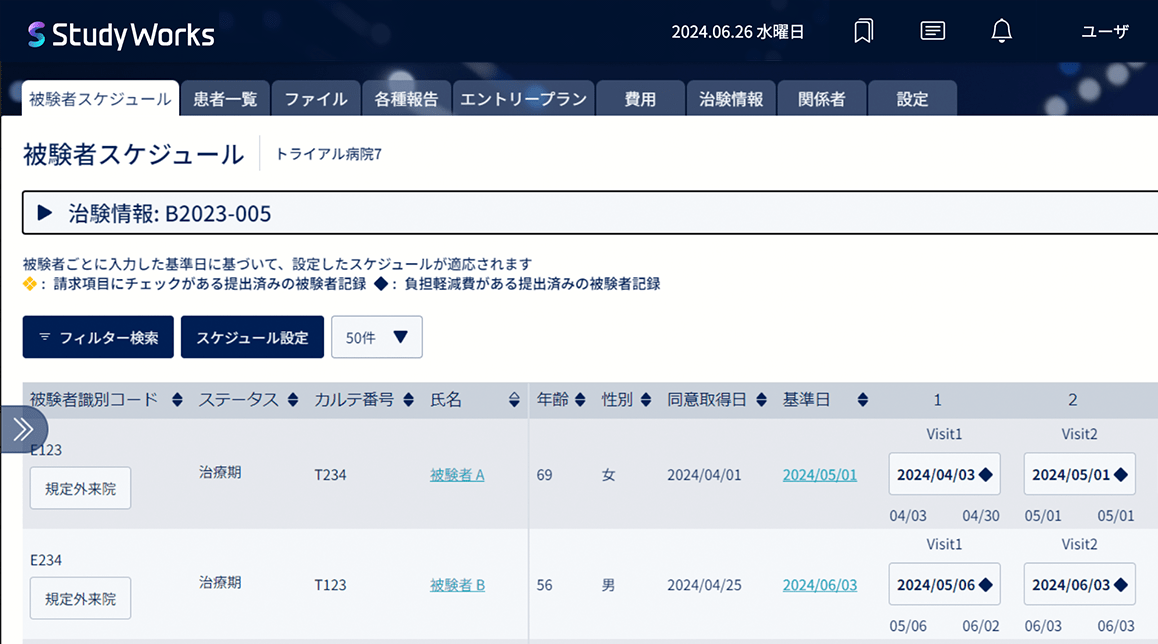Open 基準日 link 2024/05/01
Image resolution: width=1158 pixels, height=644 pixels.
click(820, 475)
